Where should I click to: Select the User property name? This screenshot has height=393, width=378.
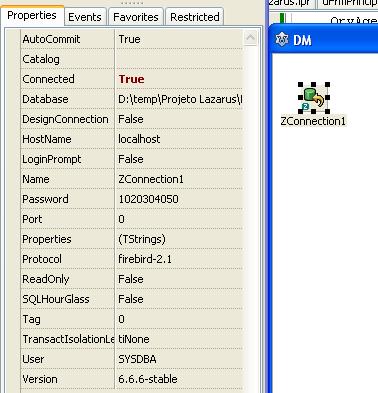33,359
